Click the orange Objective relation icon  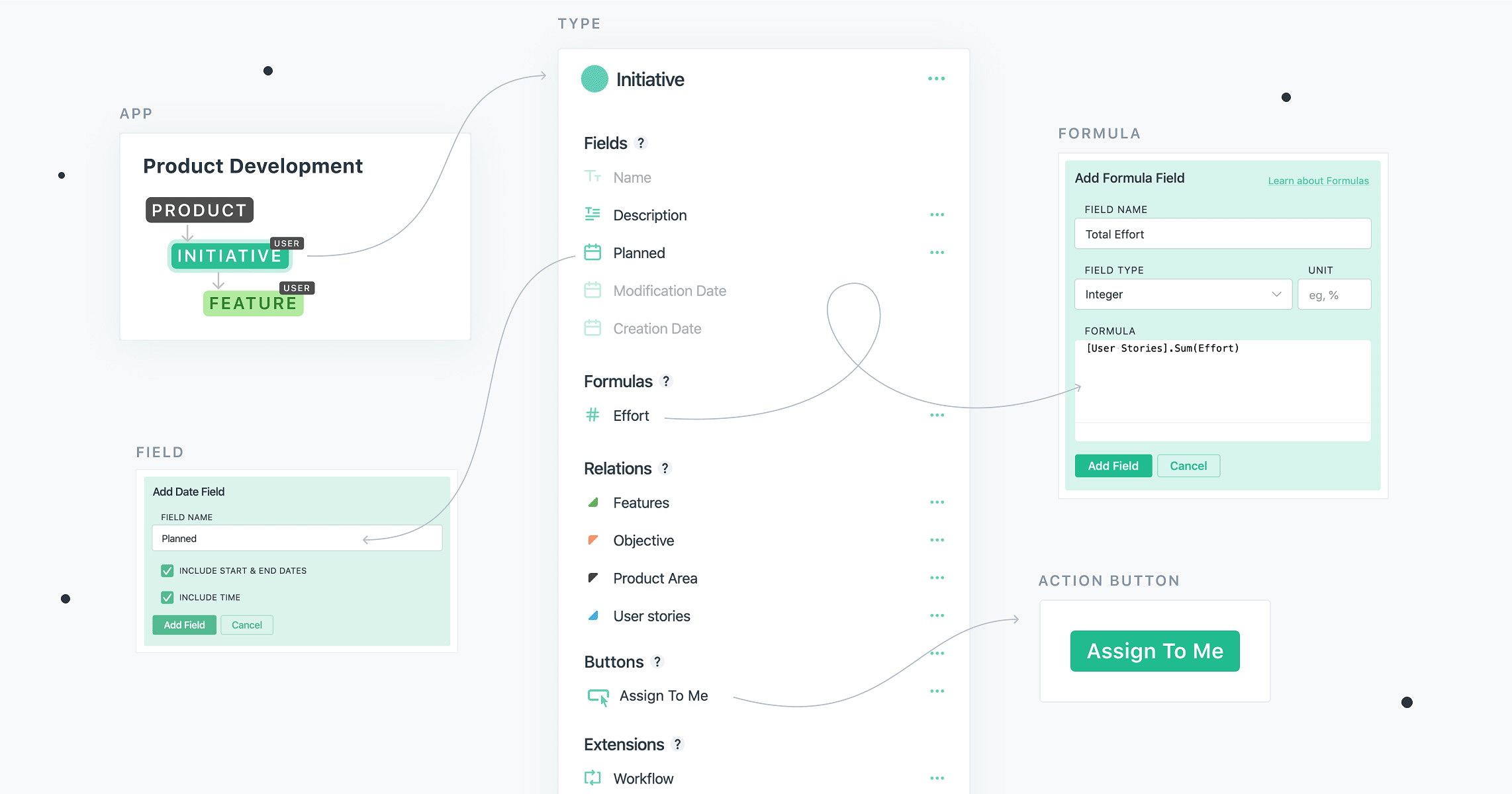pyautogui.click(x=593, y=540)
